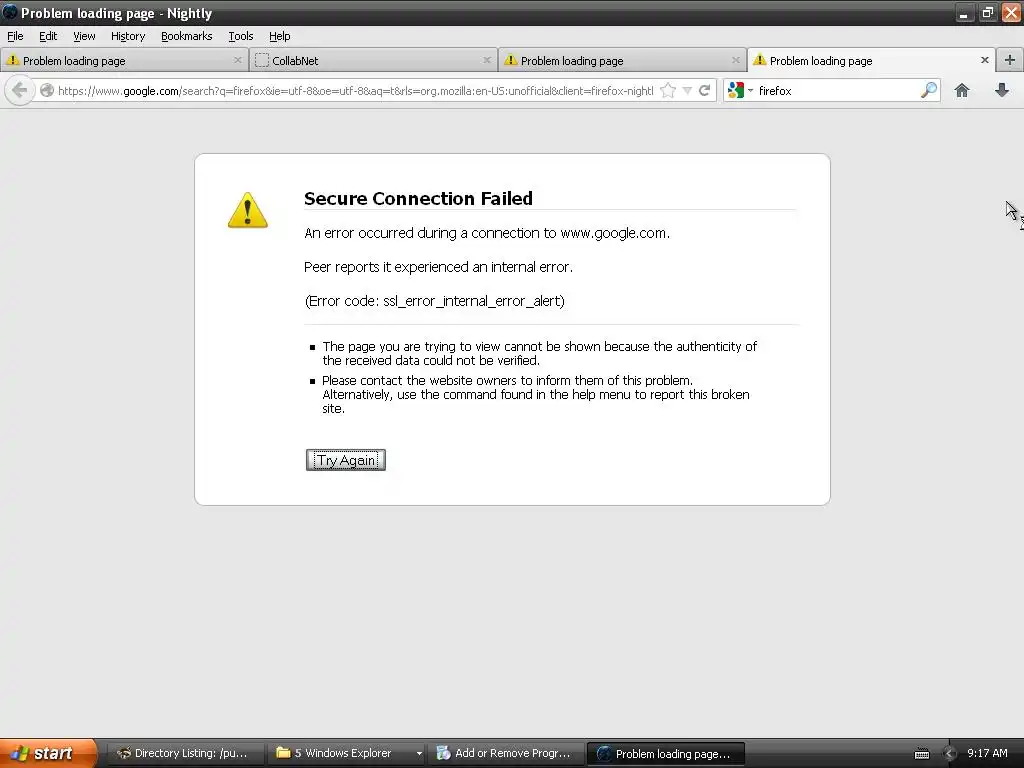Go to the Home page
This screenshot has width=1024, height=768.
point(961,90)
